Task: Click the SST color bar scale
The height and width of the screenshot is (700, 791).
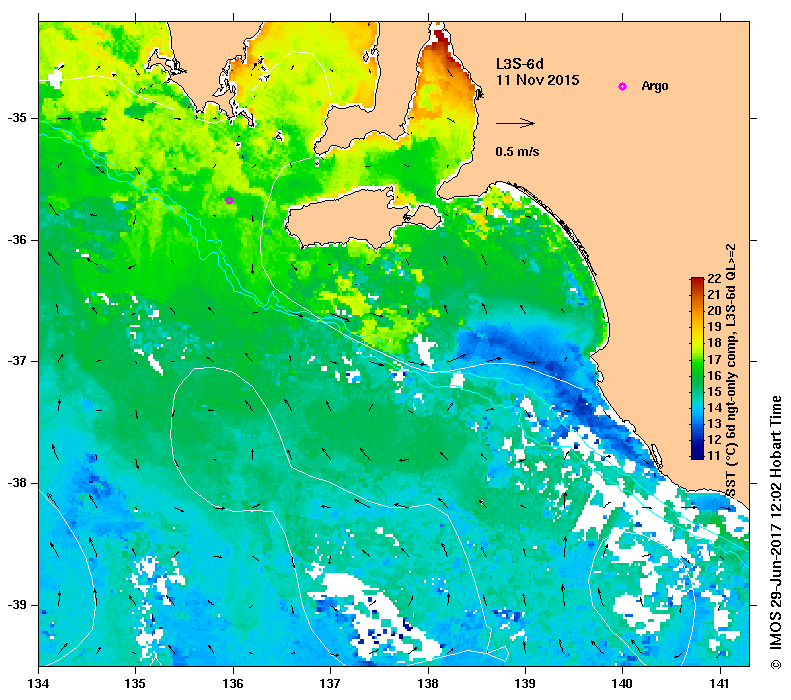Action: point(697,368)
